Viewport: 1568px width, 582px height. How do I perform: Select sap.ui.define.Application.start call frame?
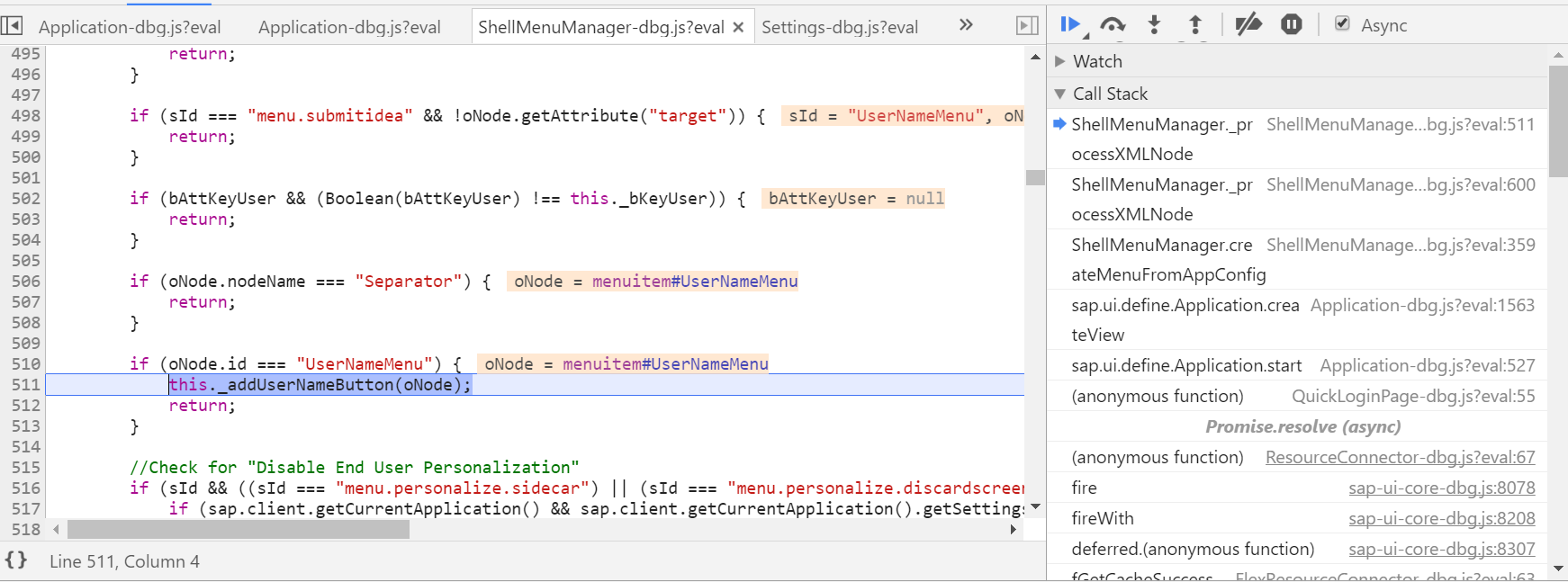pyautogui.click(x=1296, y=365)
